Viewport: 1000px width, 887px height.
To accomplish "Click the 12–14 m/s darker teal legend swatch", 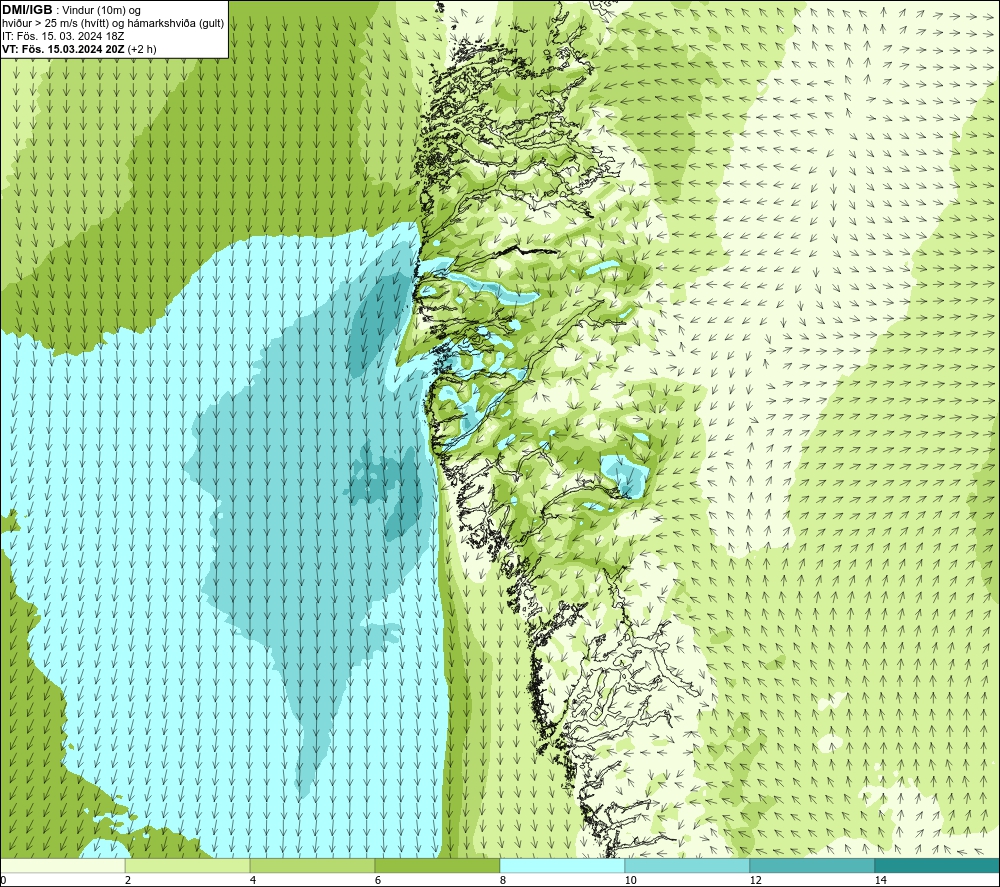I will coord(812,866).
